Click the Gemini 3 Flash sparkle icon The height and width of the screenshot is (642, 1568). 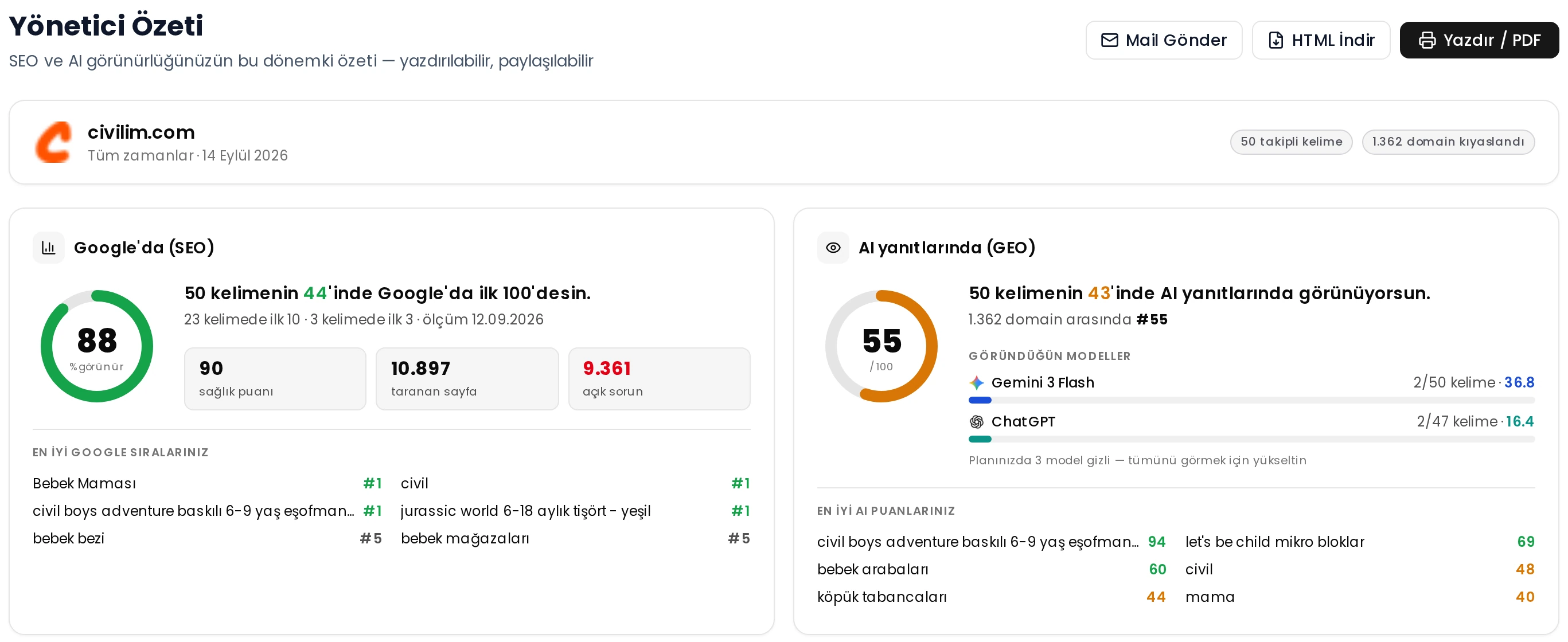click(x=976, y=383)
